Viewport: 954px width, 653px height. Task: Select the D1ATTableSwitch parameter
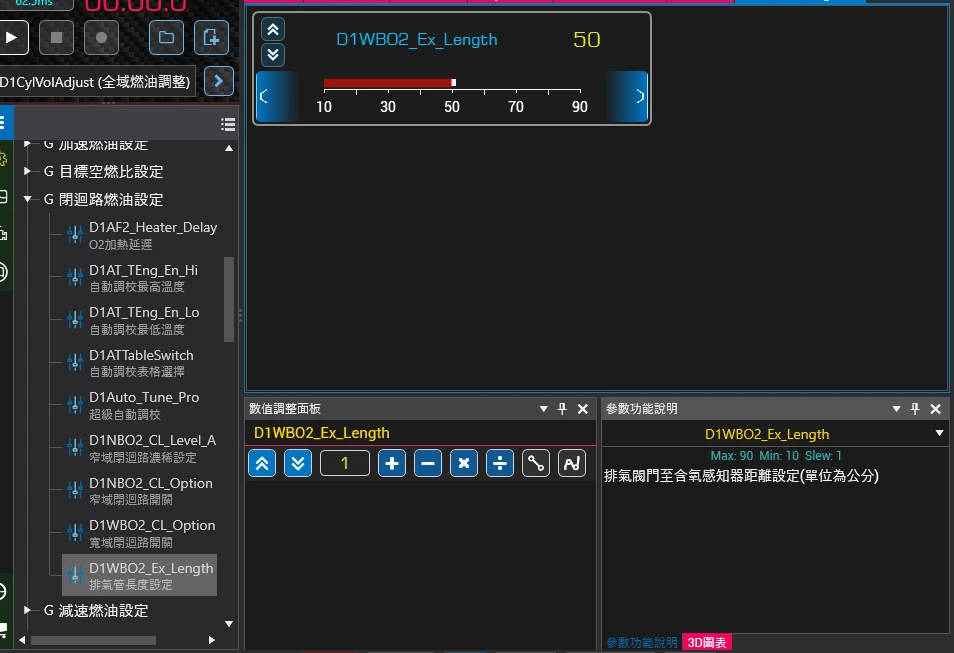[141, 363]
